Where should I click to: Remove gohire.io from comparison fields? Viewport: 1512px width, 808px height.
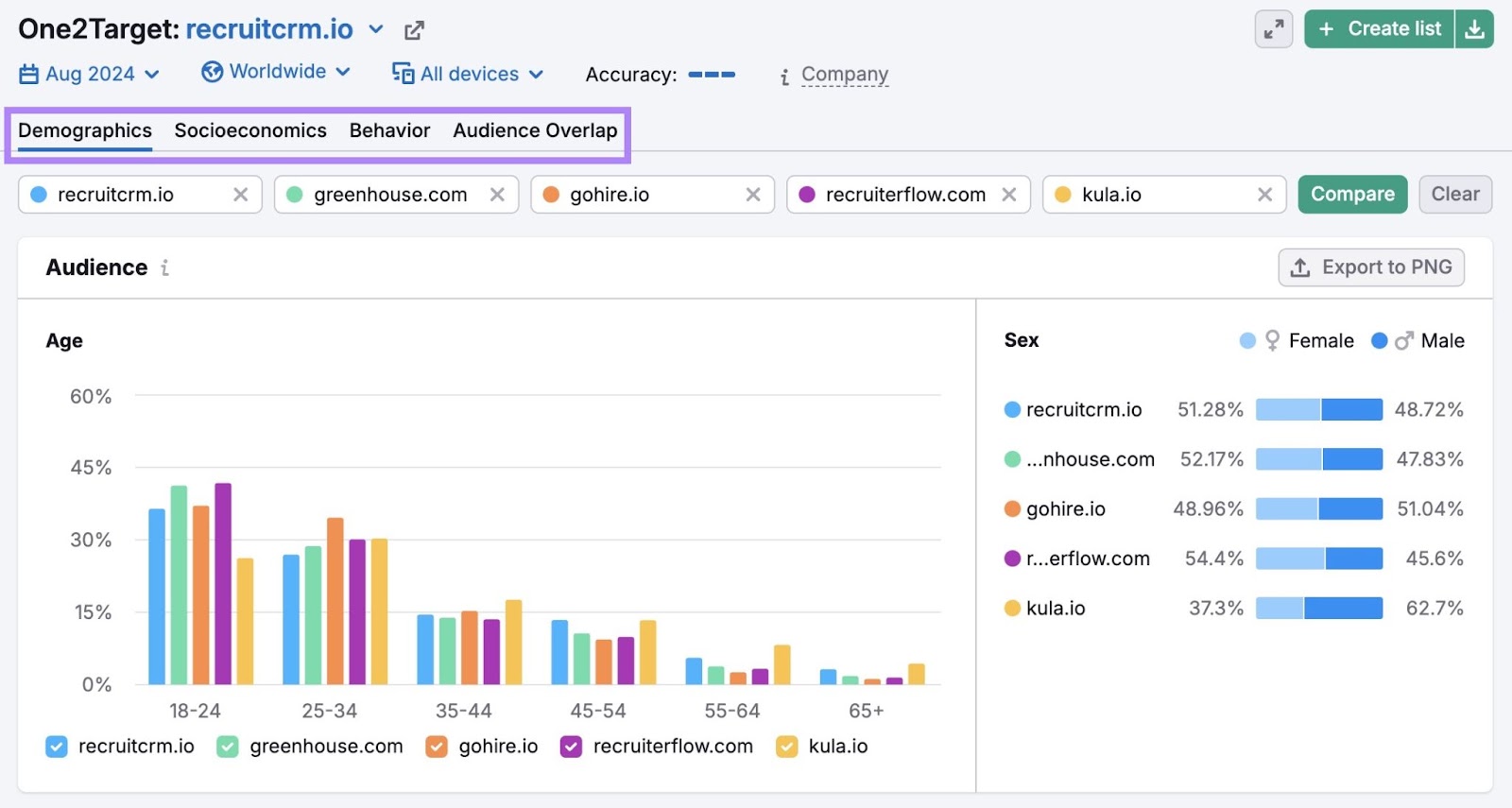coord(753,195)
